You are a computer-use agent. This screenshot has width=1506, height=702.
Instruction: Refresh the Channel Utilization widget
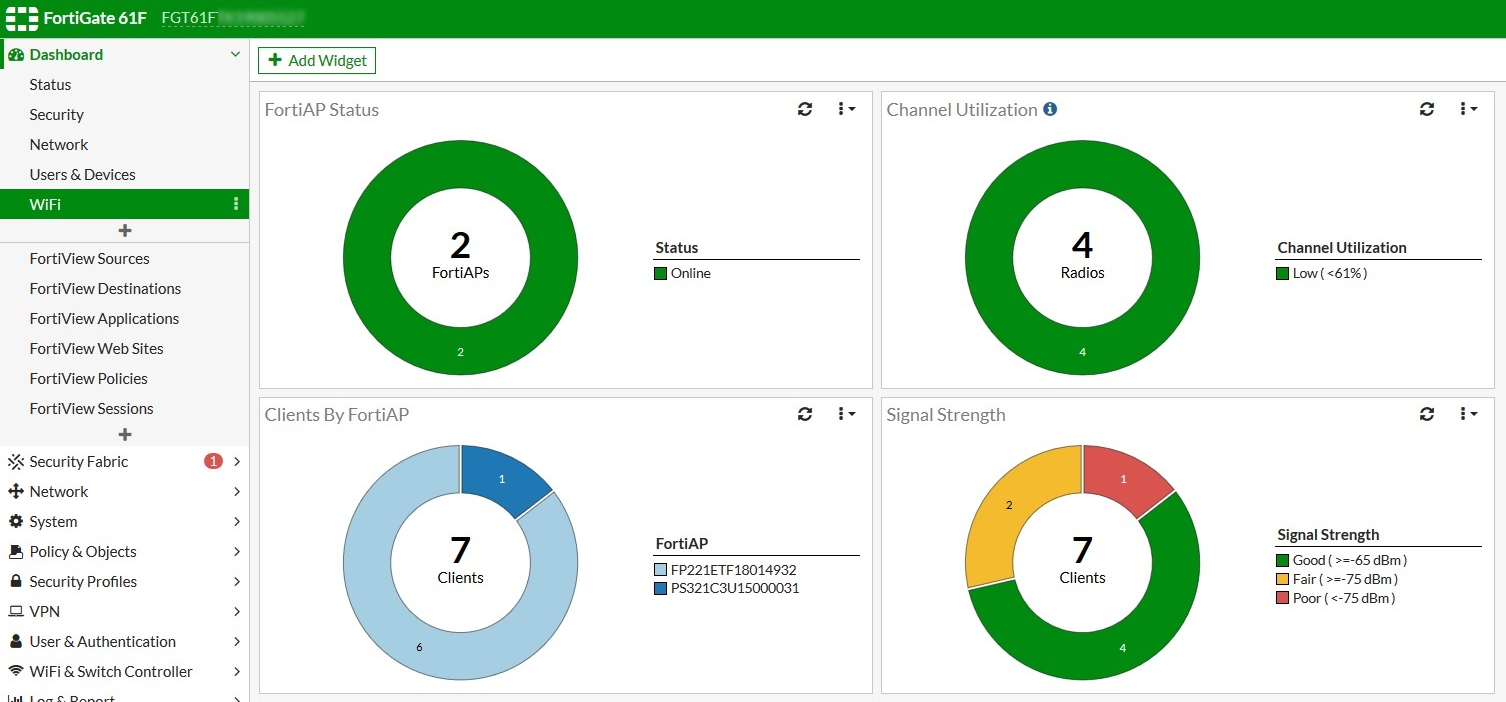tap(1427, 109)
